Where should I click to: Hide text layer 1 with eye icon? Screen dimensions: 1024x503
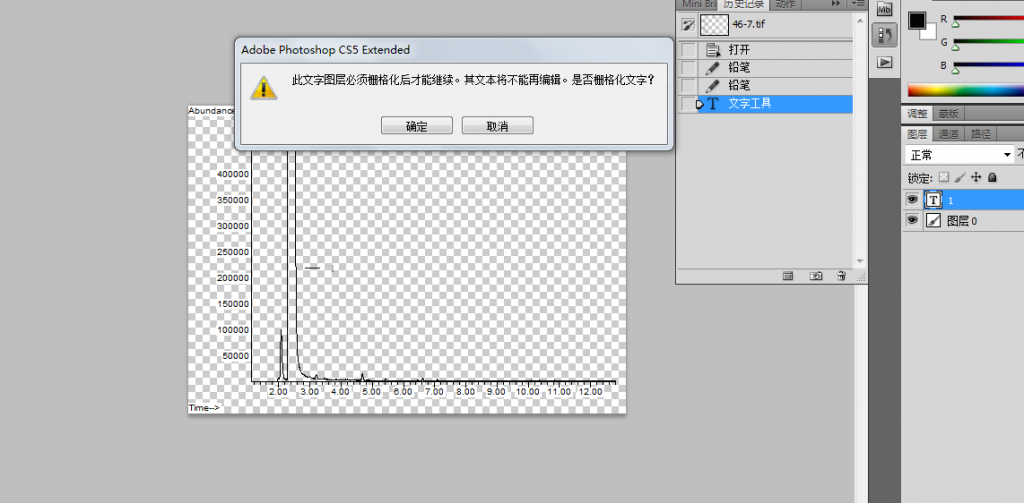(912, 200)
